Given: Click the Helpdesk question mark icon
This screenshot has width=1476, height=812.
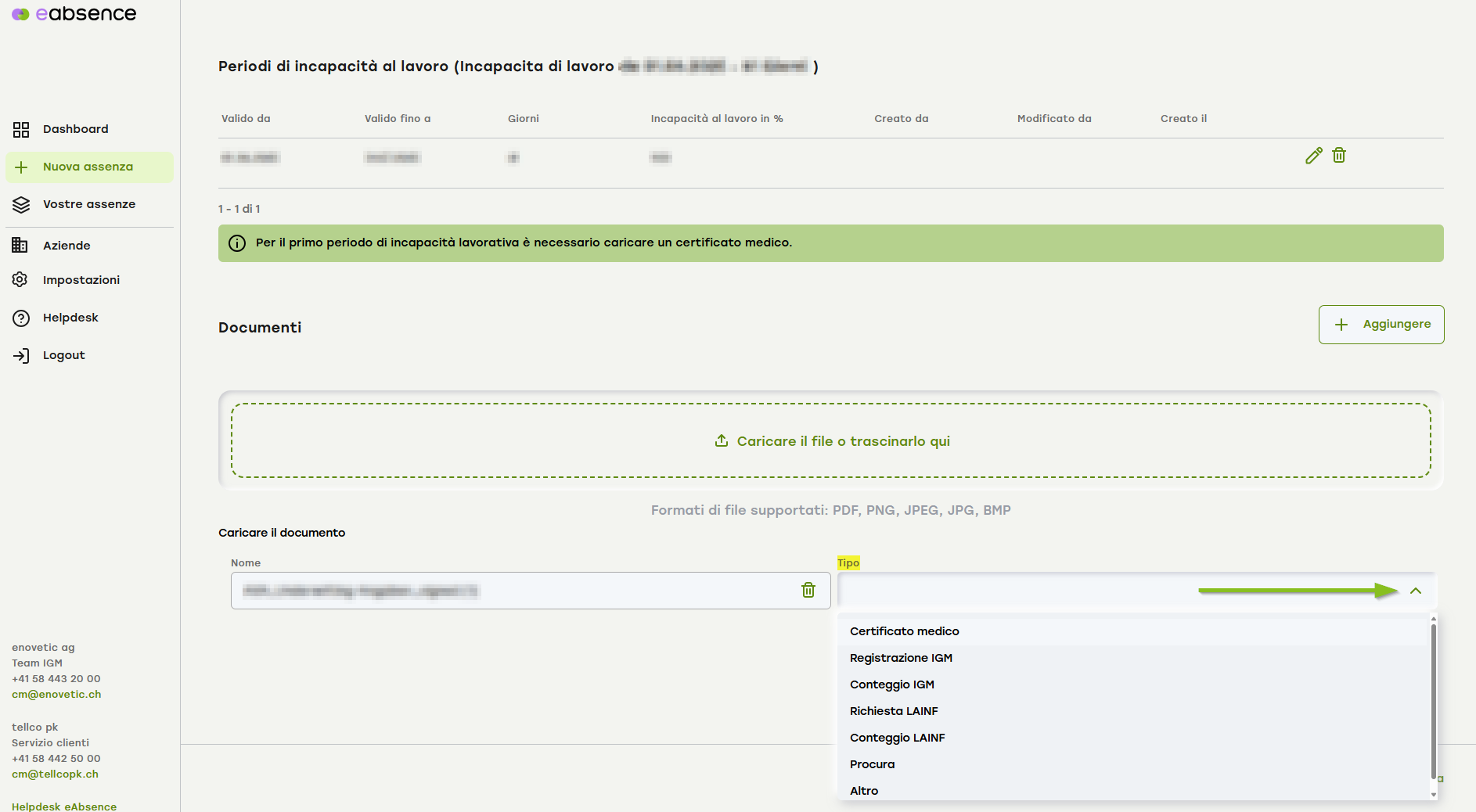Looking at the screenshot, I should [x=21, y=318].
